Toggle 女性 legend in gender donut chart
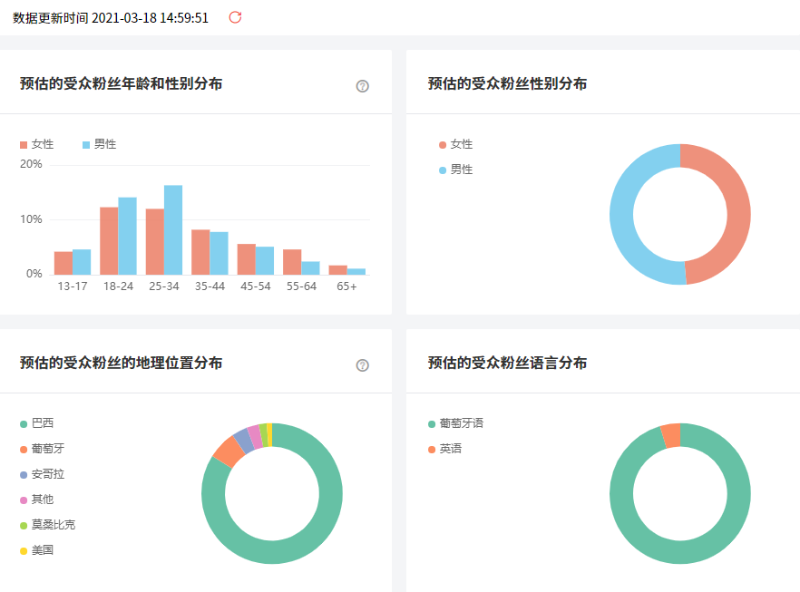Viewport: 800px width, 592px height. click(x=456, y=144)
